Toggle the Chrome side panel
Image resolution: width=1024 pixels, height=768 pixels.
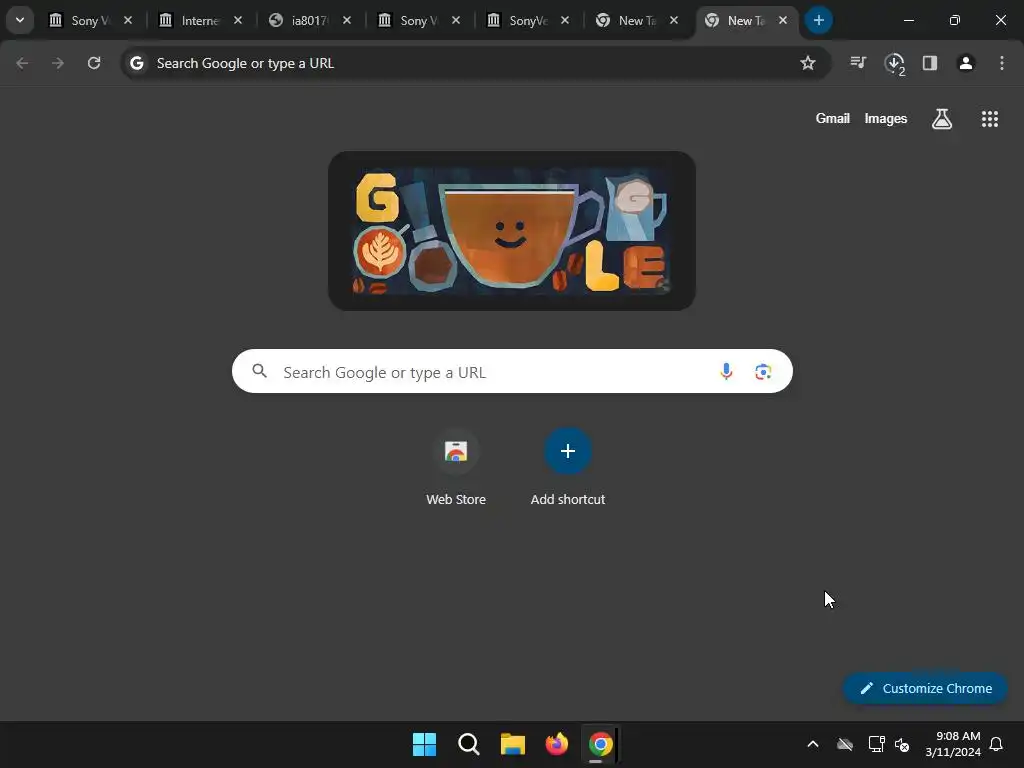[930, 63]
